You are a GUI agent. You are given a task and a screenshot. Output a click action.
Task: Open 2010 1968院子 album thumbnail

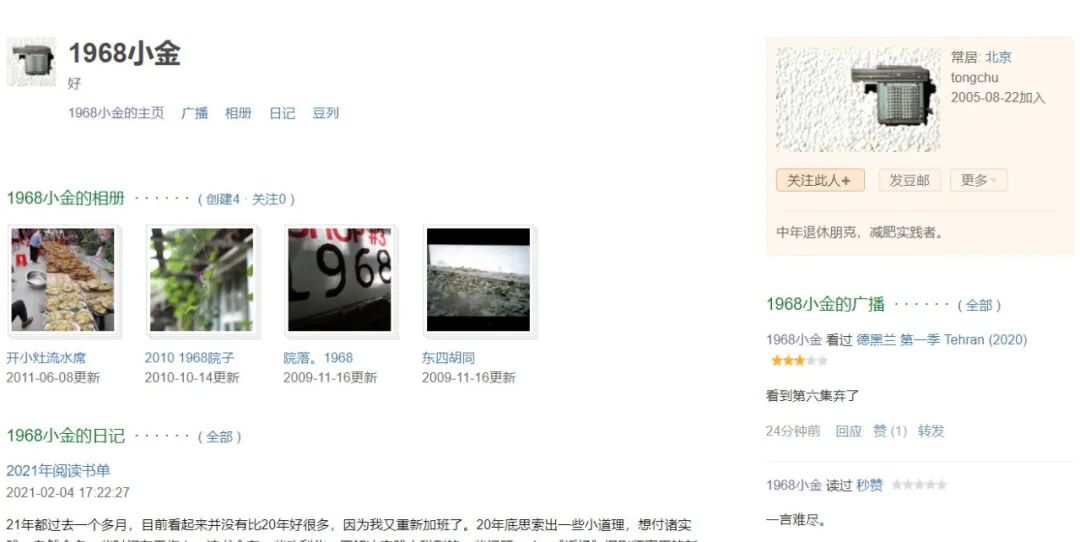[x=202, y=280]
